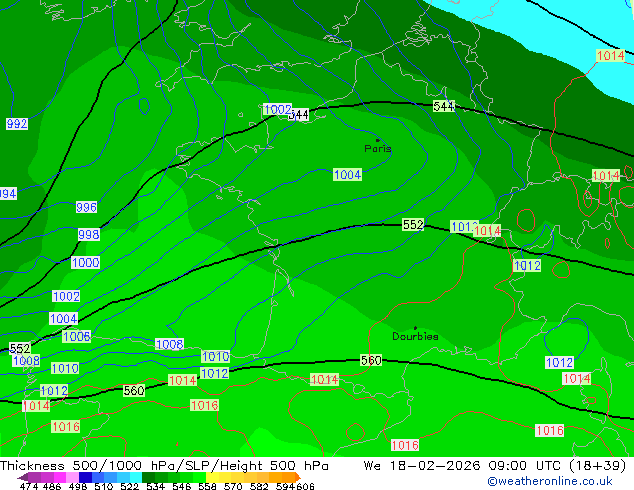The width and height of the screenshot is (634, 490).
Task: Pick the dark blue legend swatch before 510
Action: click(85, 477)
